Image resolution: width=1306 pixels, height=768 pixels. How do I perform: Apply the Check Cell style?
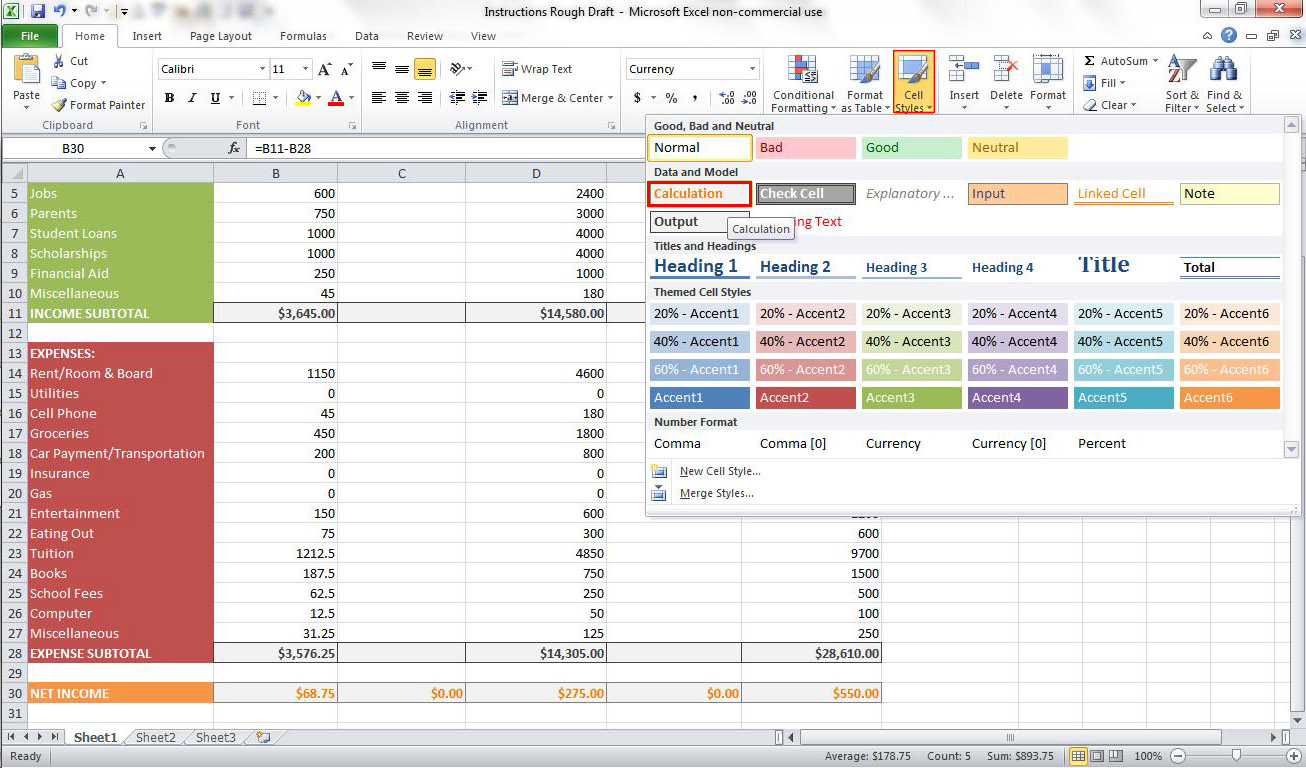[806, 194]
